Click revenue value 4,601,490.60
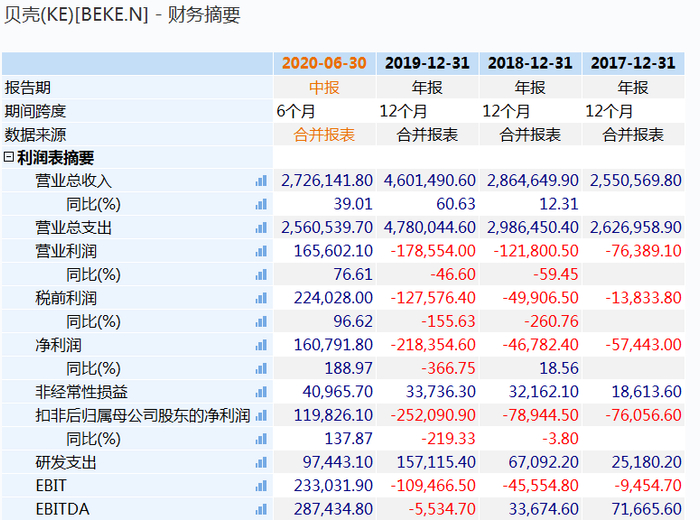This screenshot has width=700, height=520. (x=429, y=181)
